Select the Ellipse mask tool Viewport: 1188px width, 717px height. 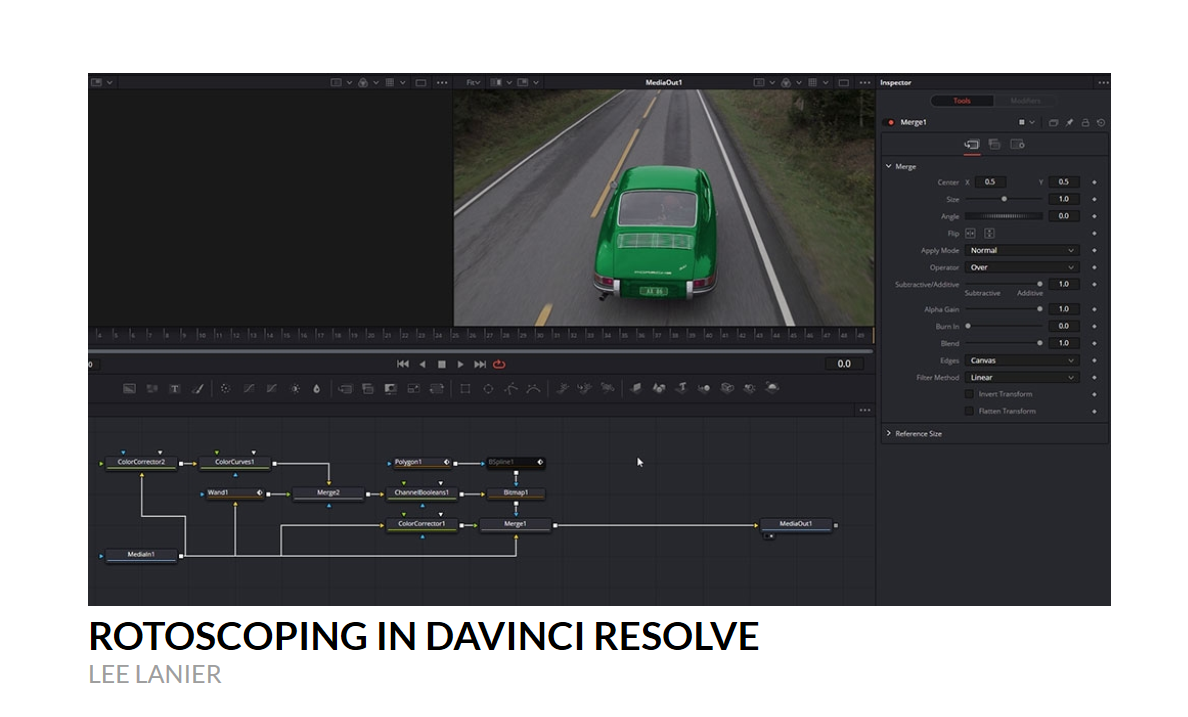(x=489, y=389)
